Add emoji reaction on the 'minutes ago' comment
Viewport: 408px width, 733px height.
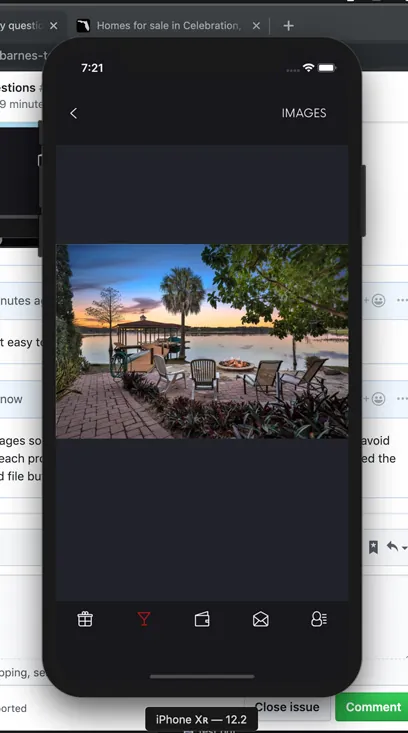coord(376,300)
